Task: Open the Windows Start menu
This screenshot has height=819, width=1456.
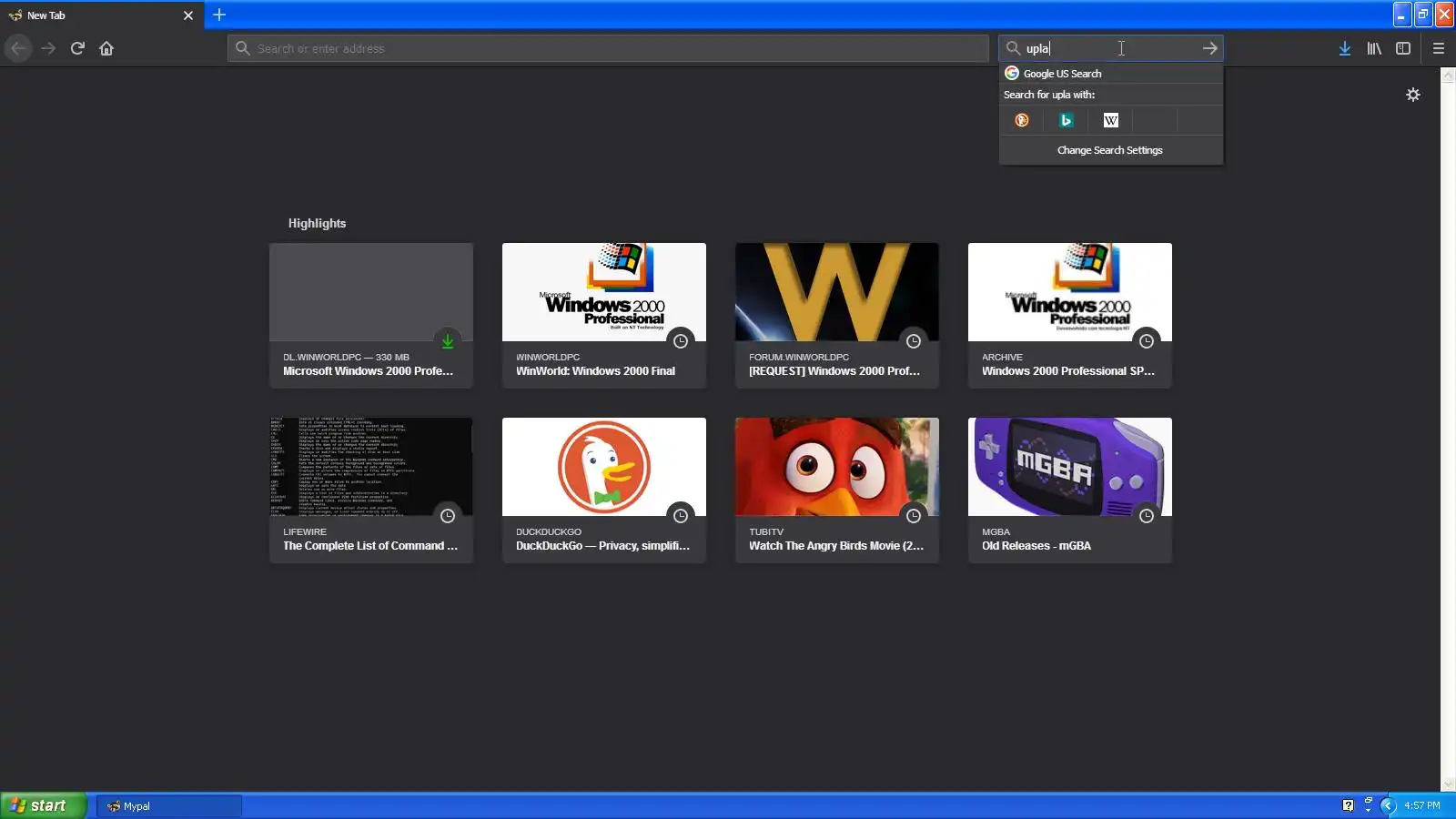Action: coord(44,805)
